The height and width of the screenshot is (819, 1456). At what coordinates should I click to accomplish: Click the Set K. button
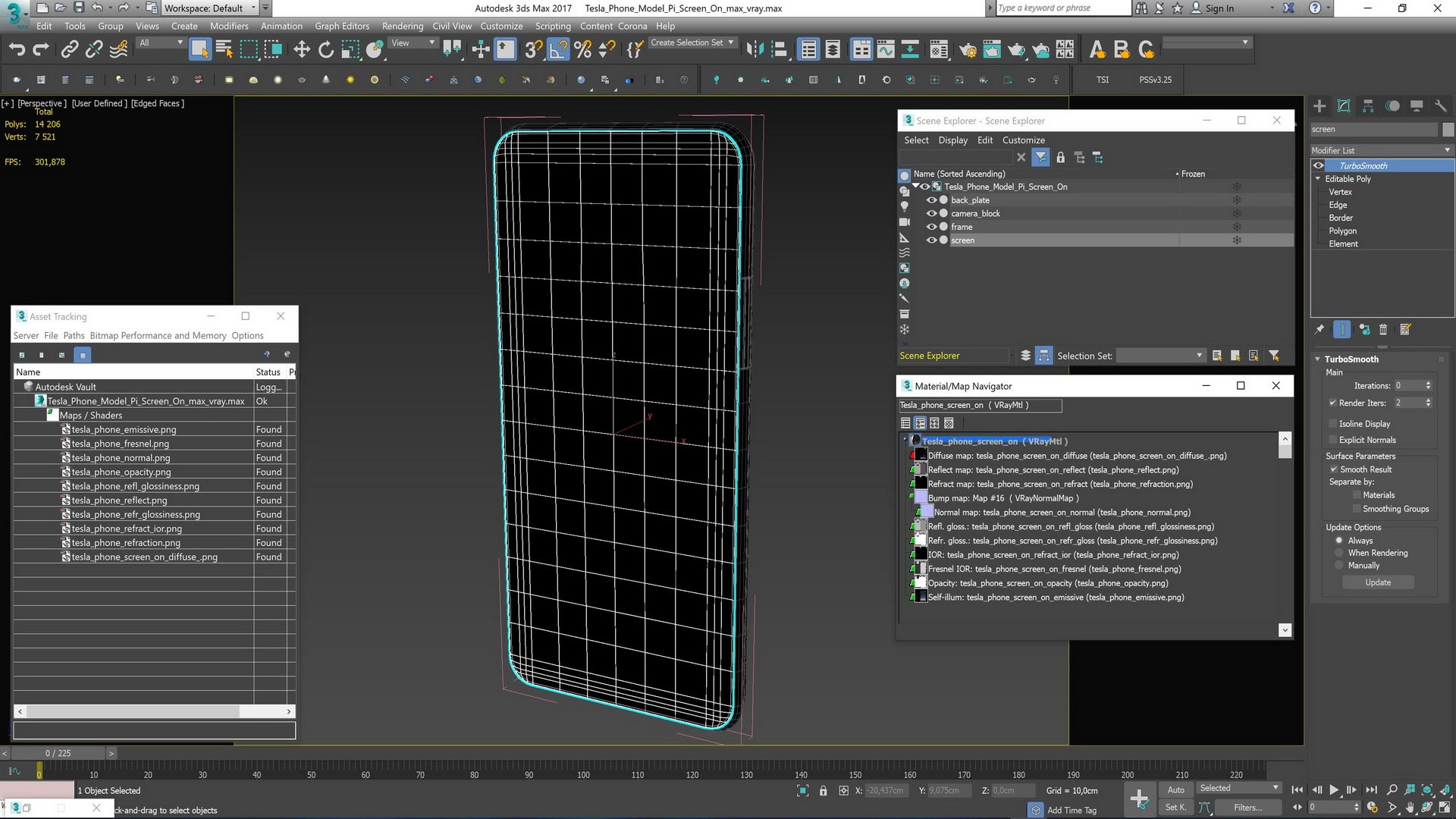[1175, 808]
